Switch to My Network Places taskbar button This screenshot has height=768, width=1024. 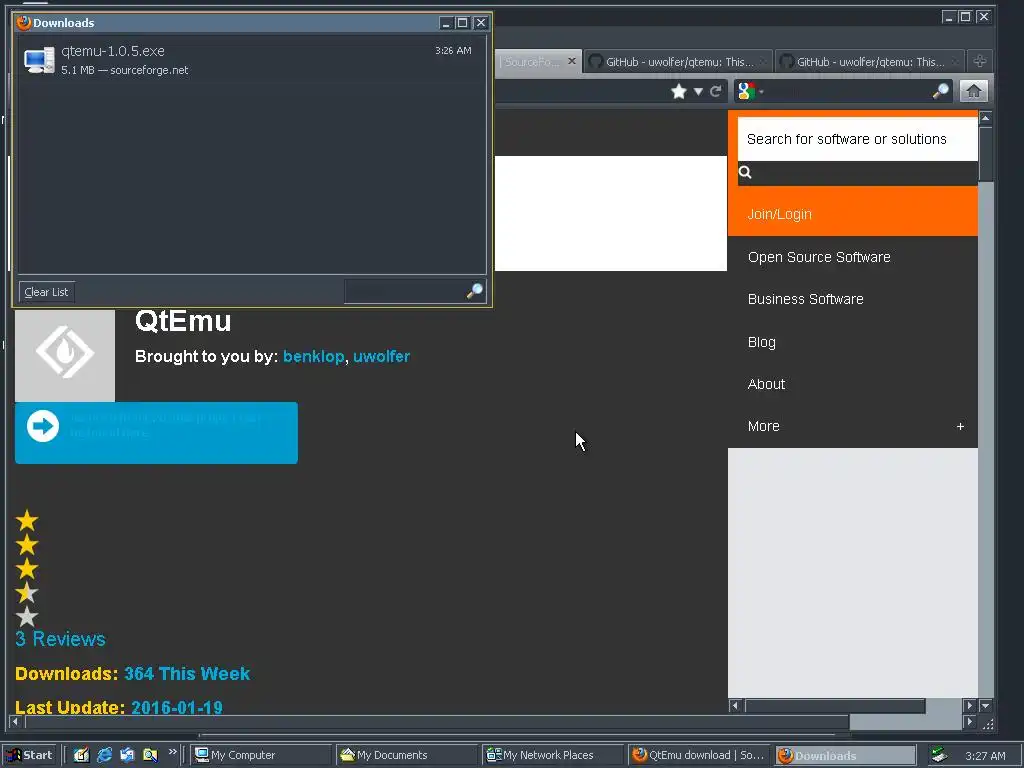pyautogui.click(x=553, y=755)
